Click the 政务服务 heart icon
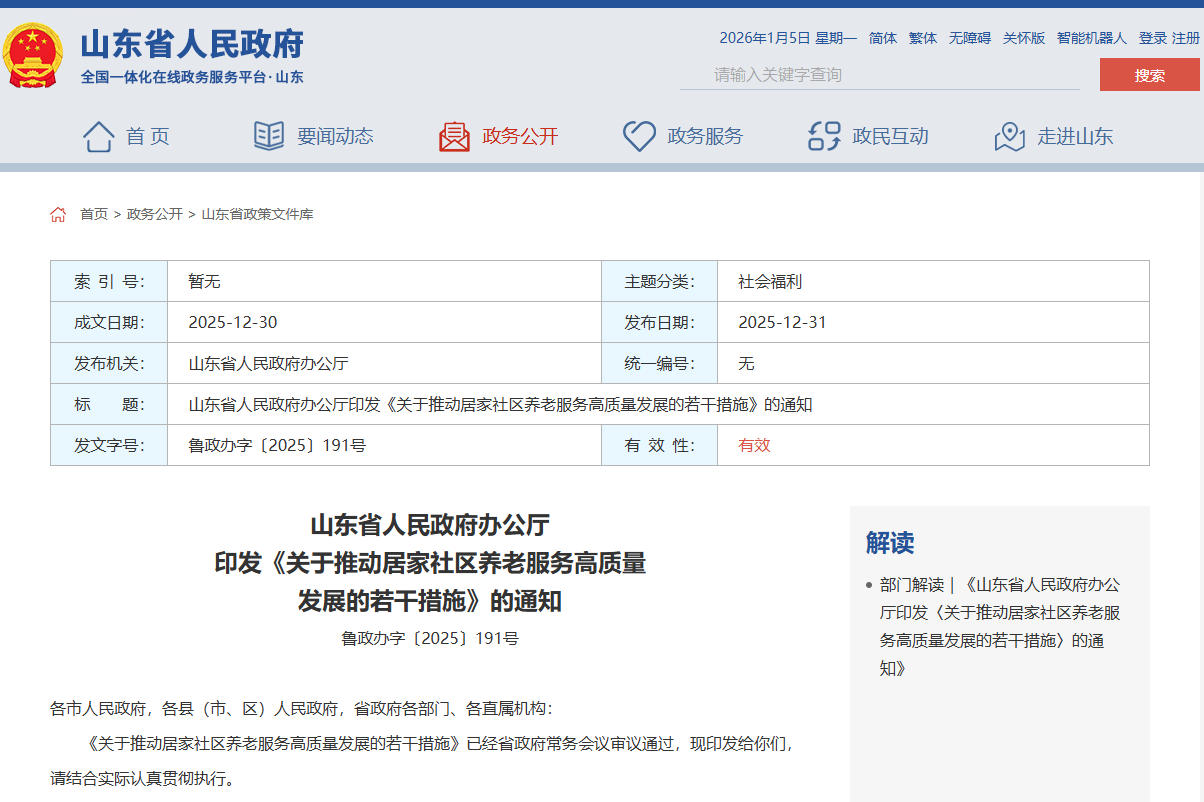Image resolution: width=1204 pixels, height=802 pixels. [639, 136]
